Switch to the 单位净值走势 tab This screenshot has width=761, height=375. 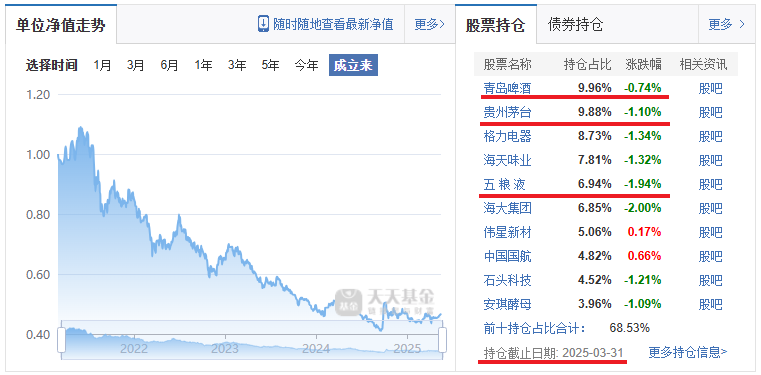pyautogui.click(x=61, y=25)
